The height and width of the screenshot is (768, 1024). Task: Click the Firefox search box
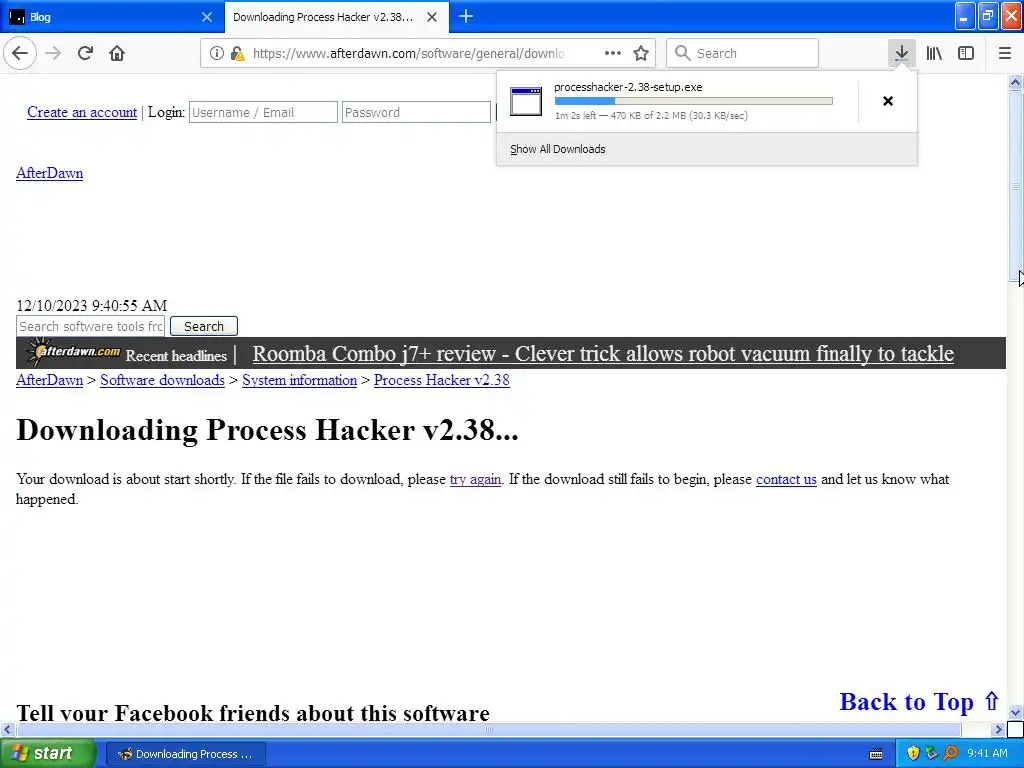click(x=742, y=53)
